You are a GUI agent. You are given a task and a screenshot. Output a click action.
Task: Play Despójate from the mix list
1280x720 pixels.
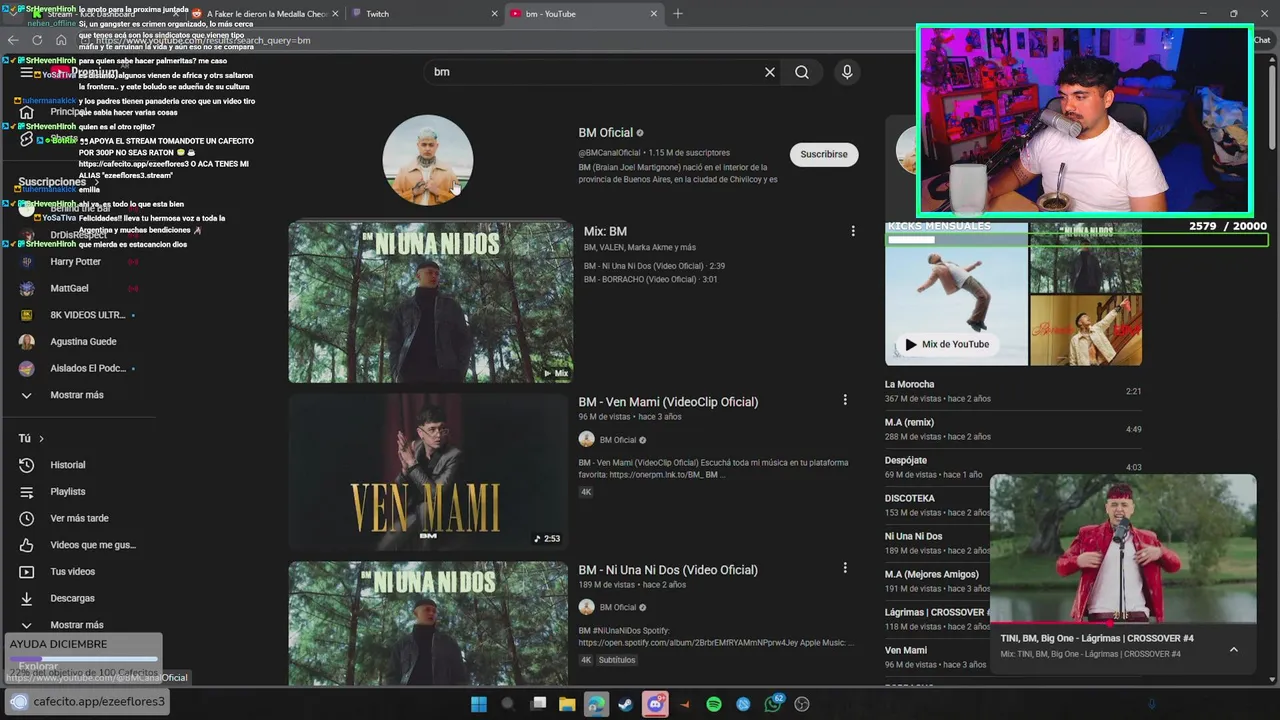[x=1013, y=467]
